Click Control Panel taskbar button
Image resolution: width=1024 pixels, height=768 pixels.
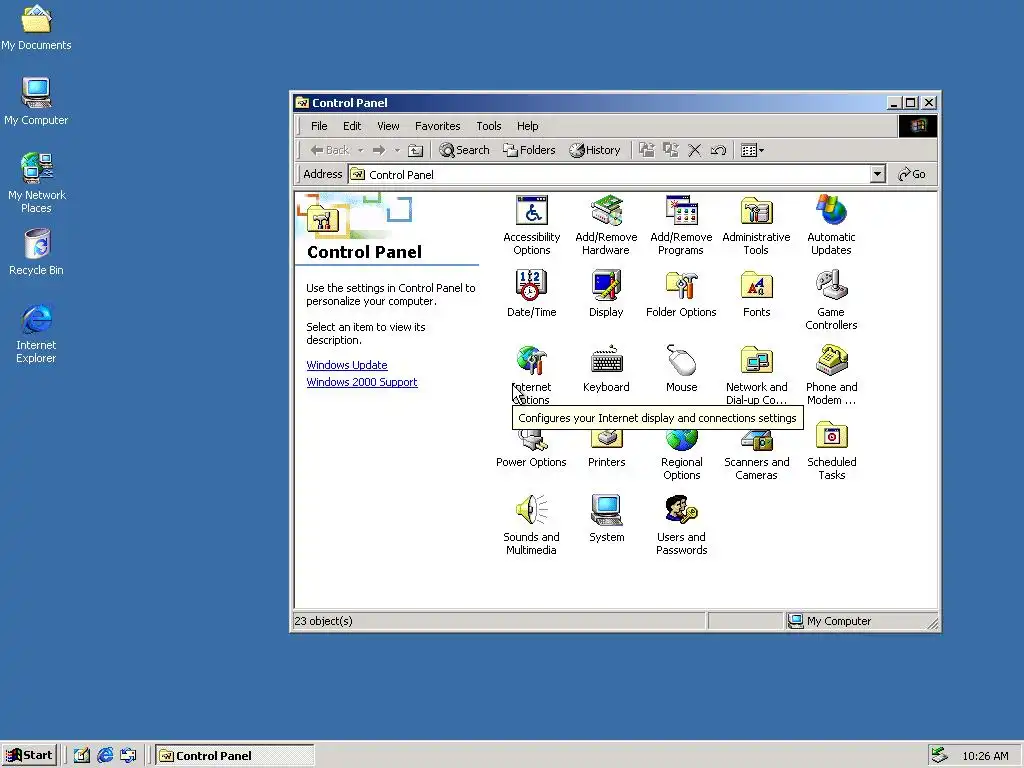coord(235,756)
